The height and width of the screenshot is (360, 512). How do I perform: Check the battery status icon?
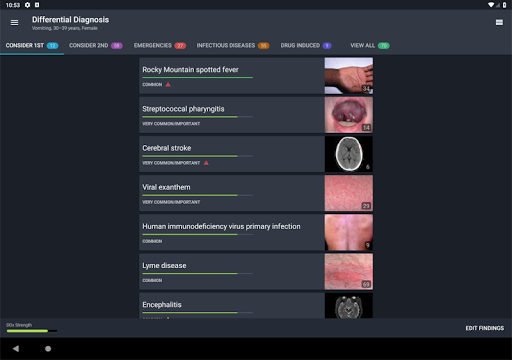pos(505,5)
